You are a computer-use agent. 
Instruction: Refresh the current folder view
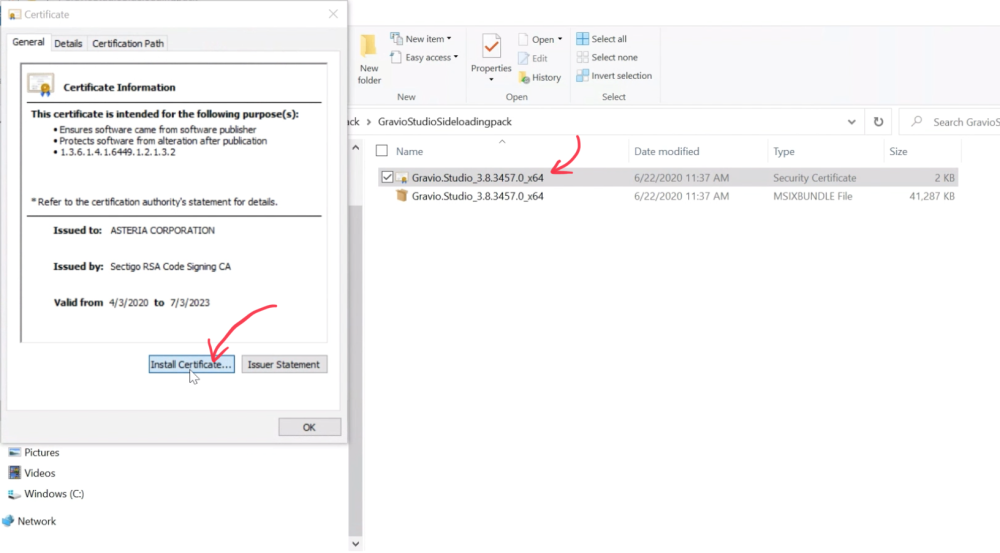tap(878, 122)
